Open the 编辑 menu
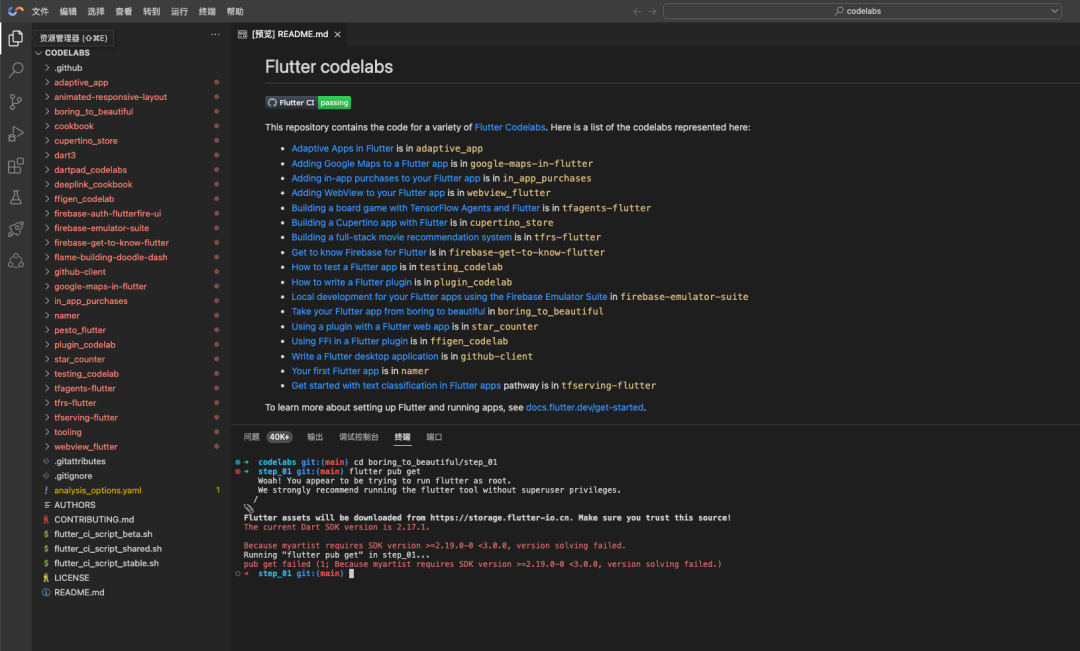The height and width of the screenshot is (651, 1080). point(68,12)
